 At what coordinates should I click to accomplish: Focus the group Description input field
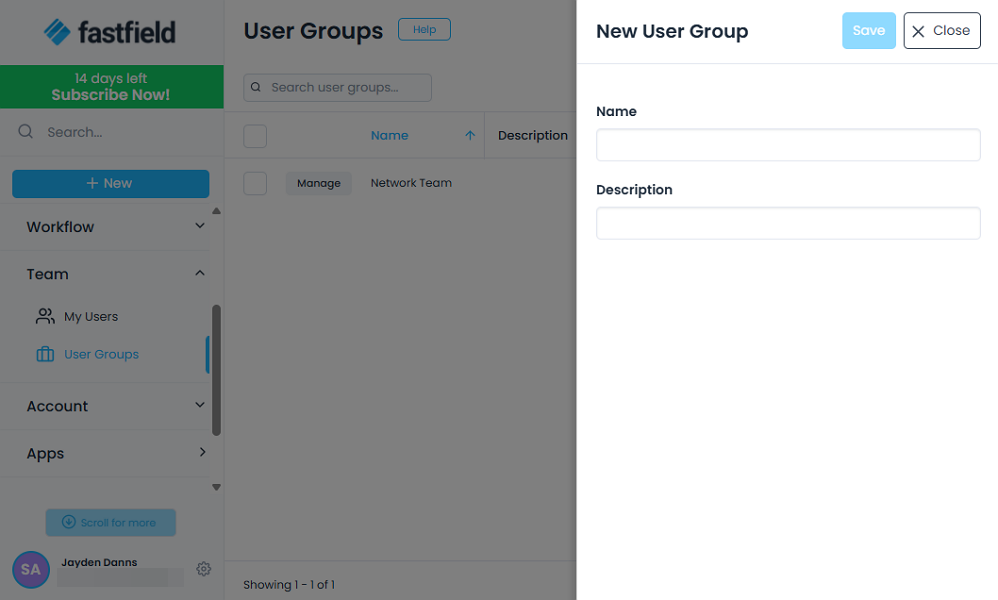point(788,223)
